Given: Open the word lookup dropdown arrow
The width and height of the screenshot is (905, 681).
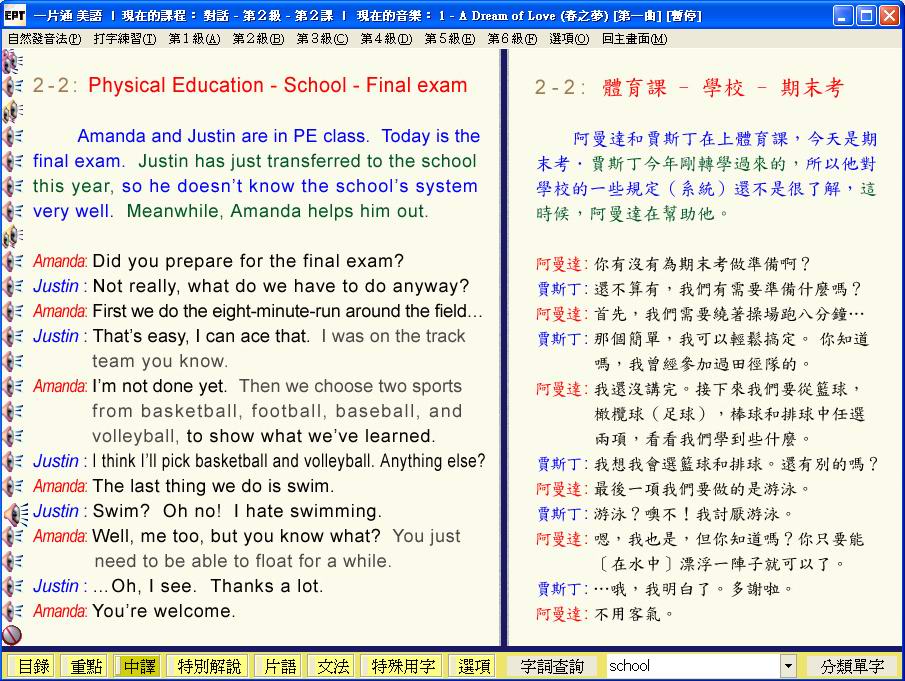Looking at the screenshot, I should (x=788, y=666).
